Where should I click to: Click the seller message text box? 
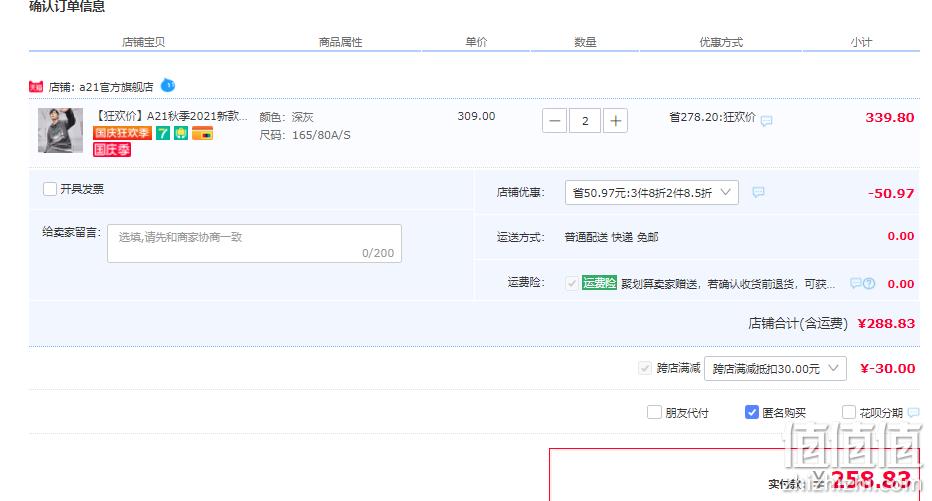[254, 244]
